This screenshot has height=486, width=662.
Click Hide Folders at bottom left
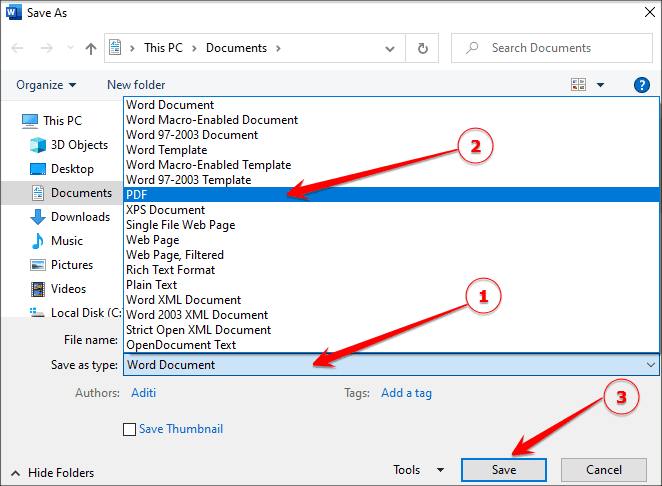pyautogui.click(x=60, y=473)
